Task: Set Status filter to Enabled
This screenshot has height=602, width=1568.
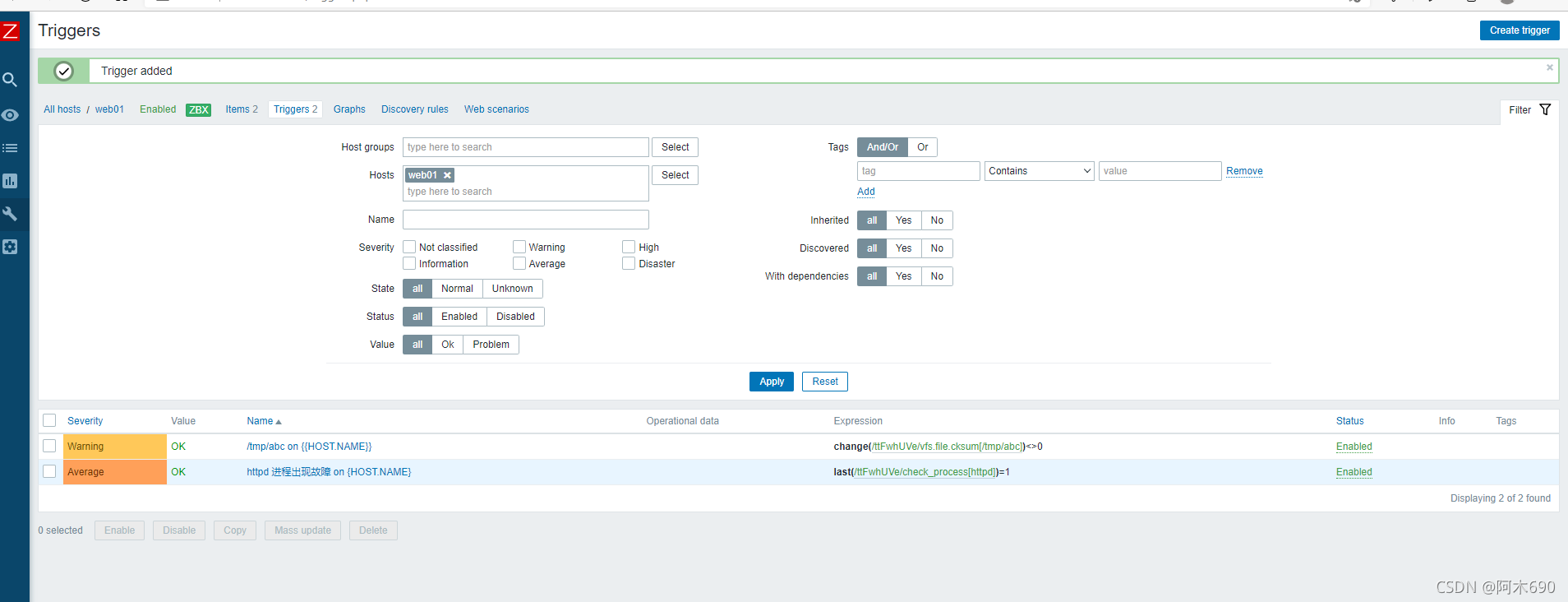Action: tap(459, 317)
